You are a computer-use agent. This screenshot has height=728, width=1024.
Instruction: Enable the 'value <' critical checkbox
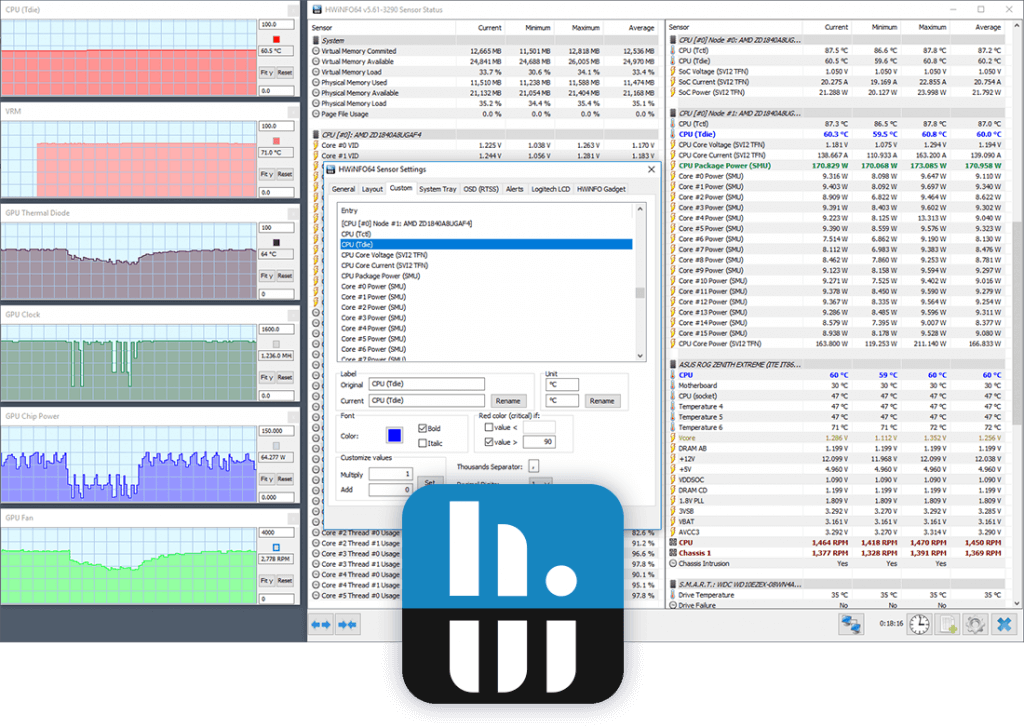click(x=489, y=427)
